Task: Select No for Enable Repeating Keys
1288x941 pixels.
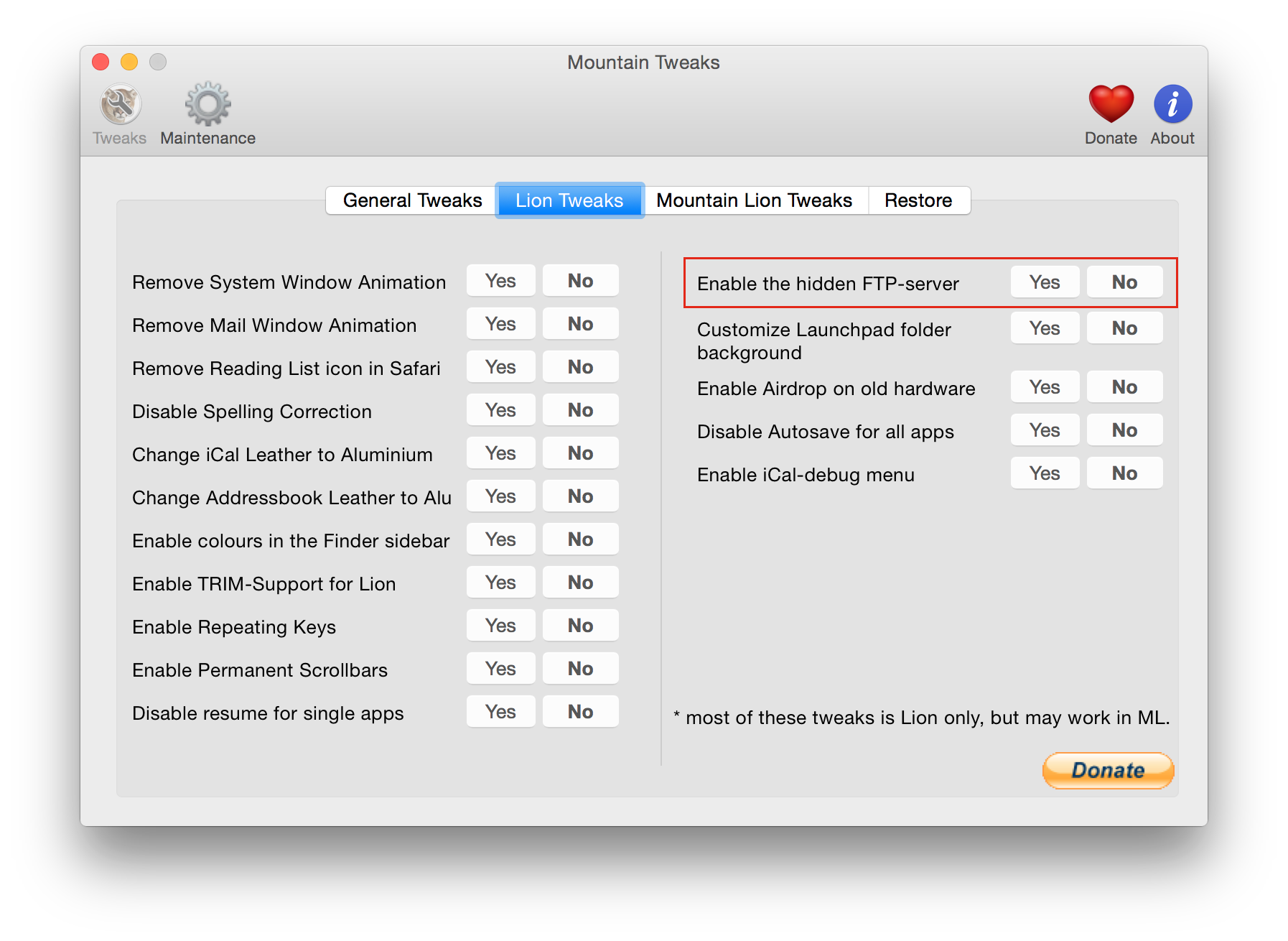Action: 580,626
